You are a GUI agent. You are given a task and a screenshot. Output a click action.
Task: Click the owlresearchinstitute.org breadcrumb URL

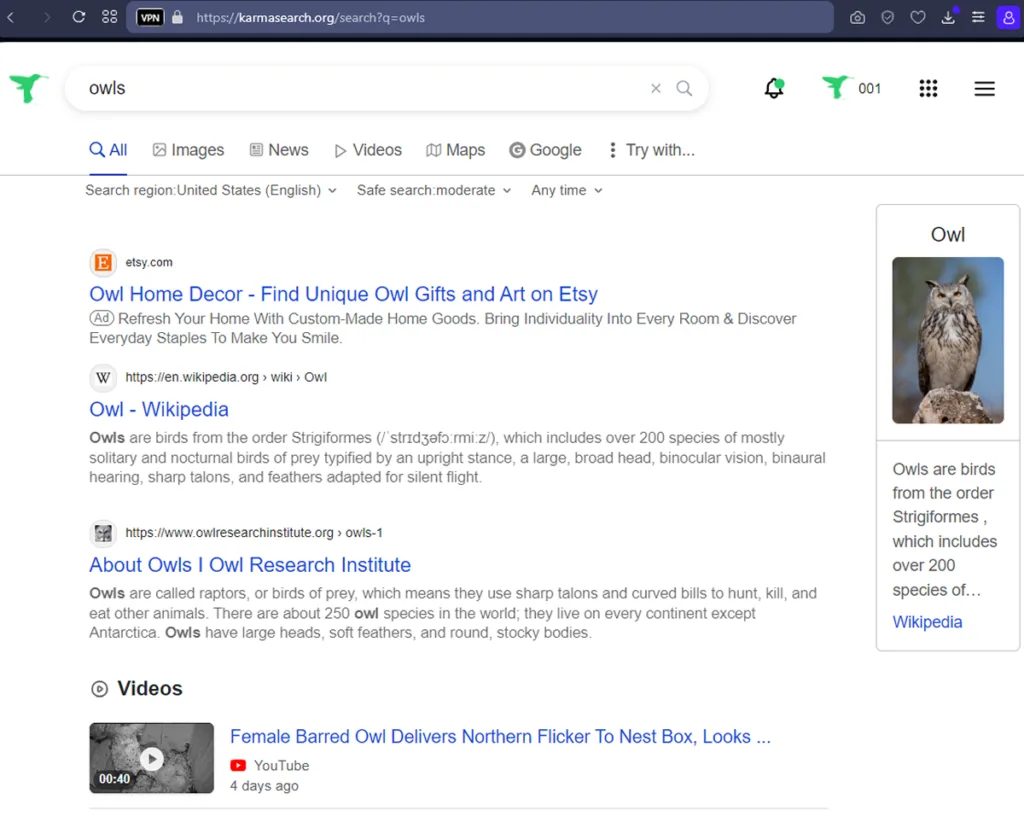pyautogui.click(x=254, y=533)
